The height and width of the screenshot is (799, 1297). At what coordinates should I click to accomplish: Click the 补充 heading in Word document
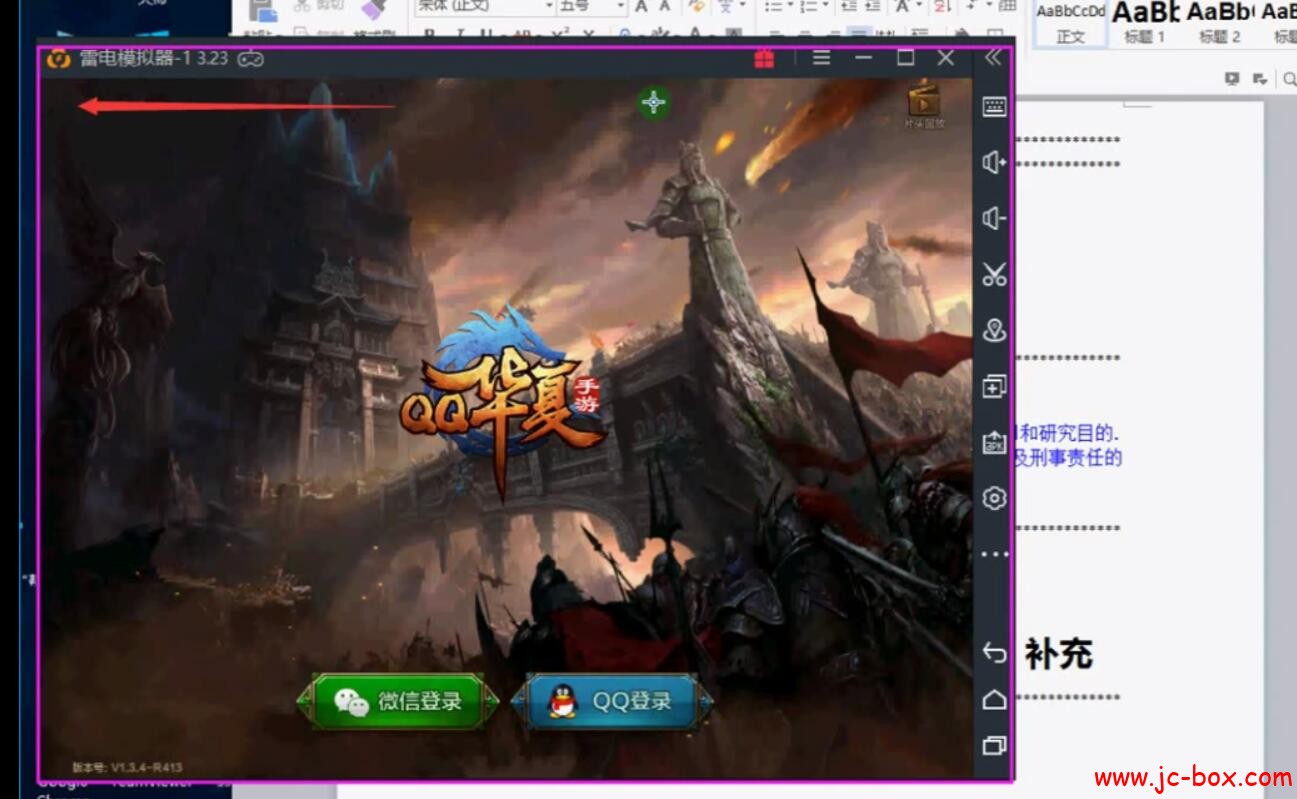(1058, 655)
